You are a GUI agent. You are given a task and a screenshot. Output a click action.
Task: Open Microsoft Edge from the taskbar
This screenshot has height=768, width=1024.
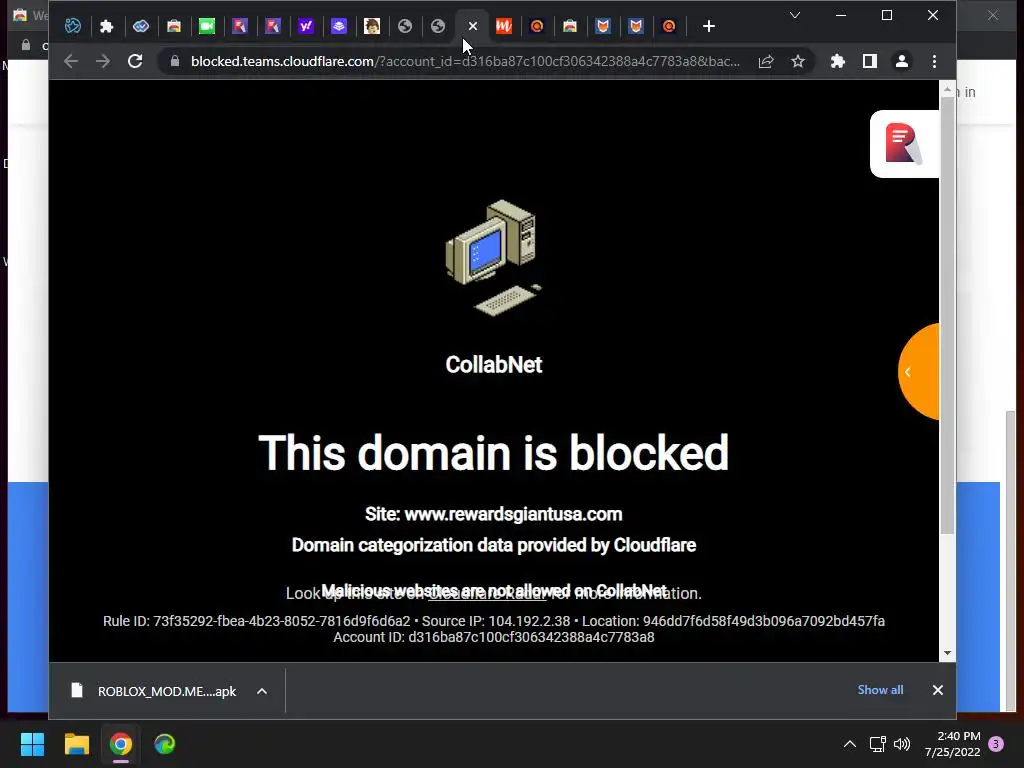coord(165,744)
